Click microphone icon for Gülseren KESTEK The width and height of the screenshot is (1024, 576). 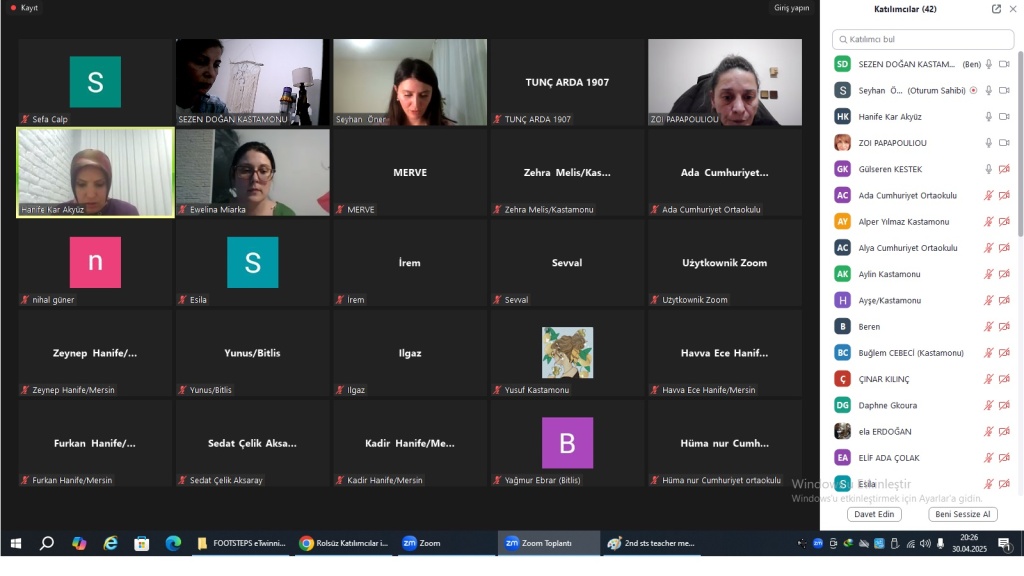pyautogui.click(x=989, y=169)
